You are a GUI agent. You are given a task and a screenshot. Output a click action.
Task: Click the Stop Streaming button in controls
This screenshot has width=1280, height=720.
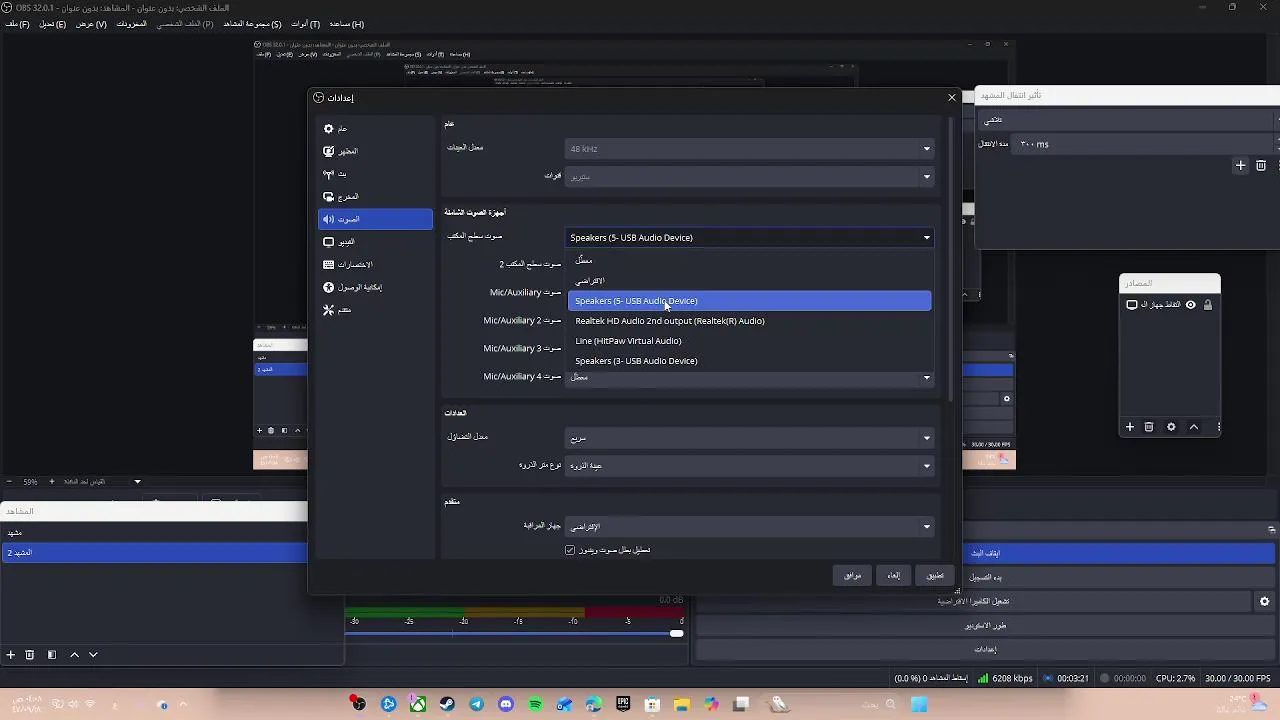pos(985,553)
